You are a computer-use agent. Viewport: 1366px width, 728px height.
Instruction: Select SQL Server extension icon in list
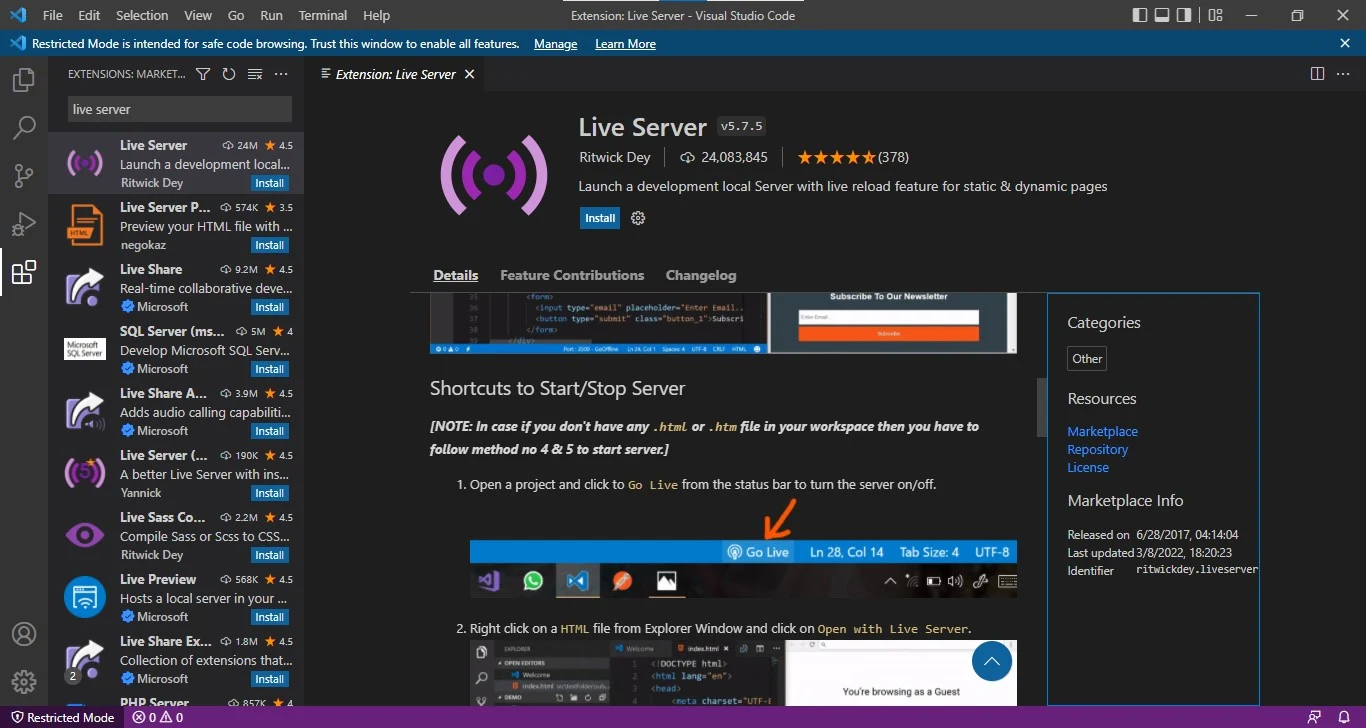tap(85, 349)
